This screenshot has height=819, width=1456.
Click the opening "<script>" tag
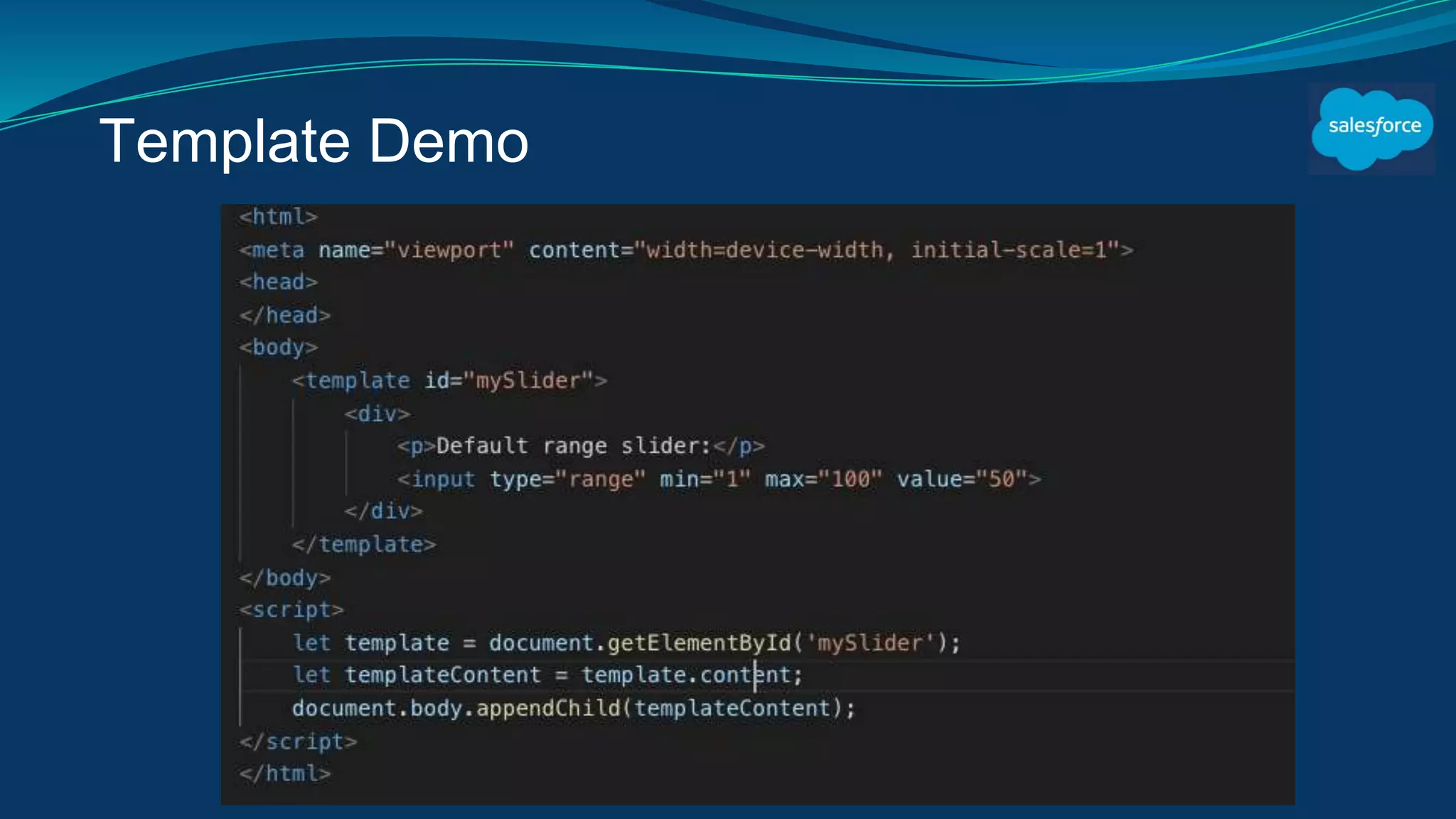click(x=291, y=610)
